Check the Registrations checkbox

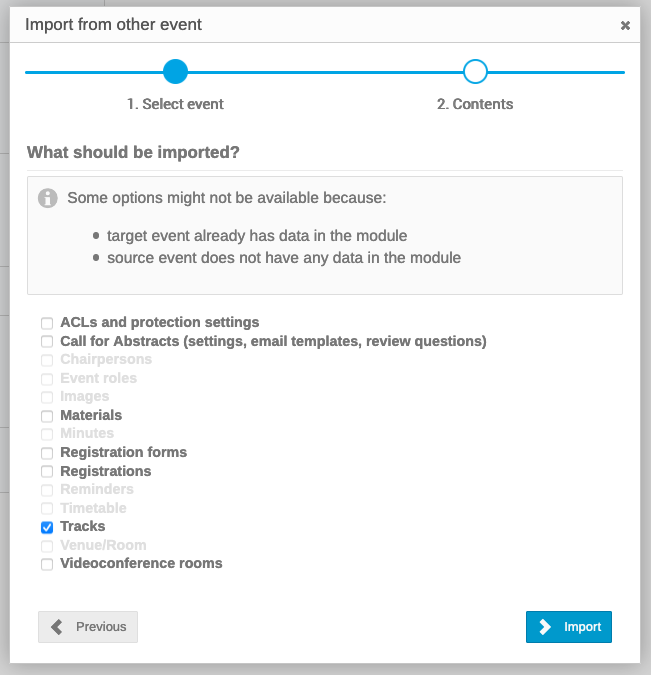[47, 471]
